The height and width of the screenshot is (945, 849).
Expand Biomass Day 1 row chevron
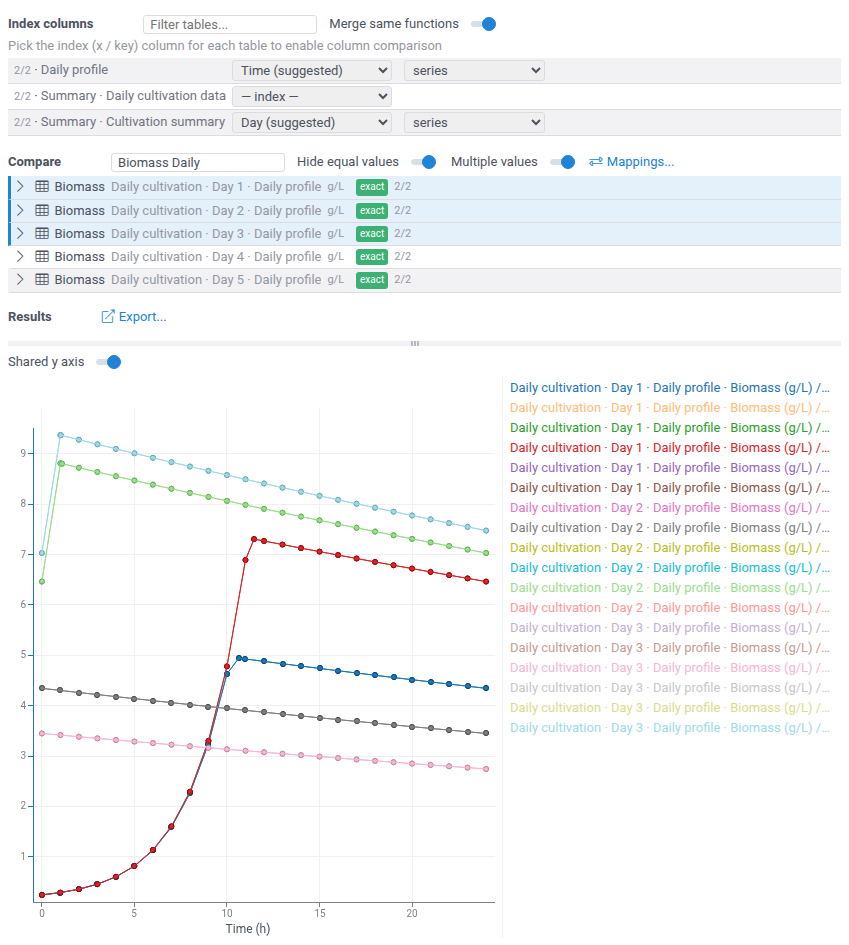click(x=20, y=187)
